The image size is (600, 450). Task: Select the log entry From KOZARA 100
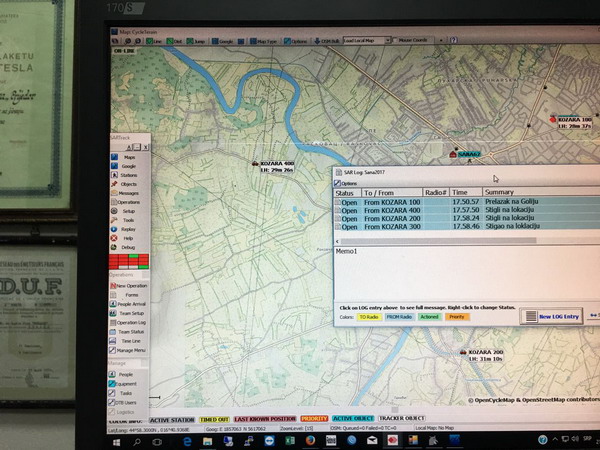(x=467, y=202)
